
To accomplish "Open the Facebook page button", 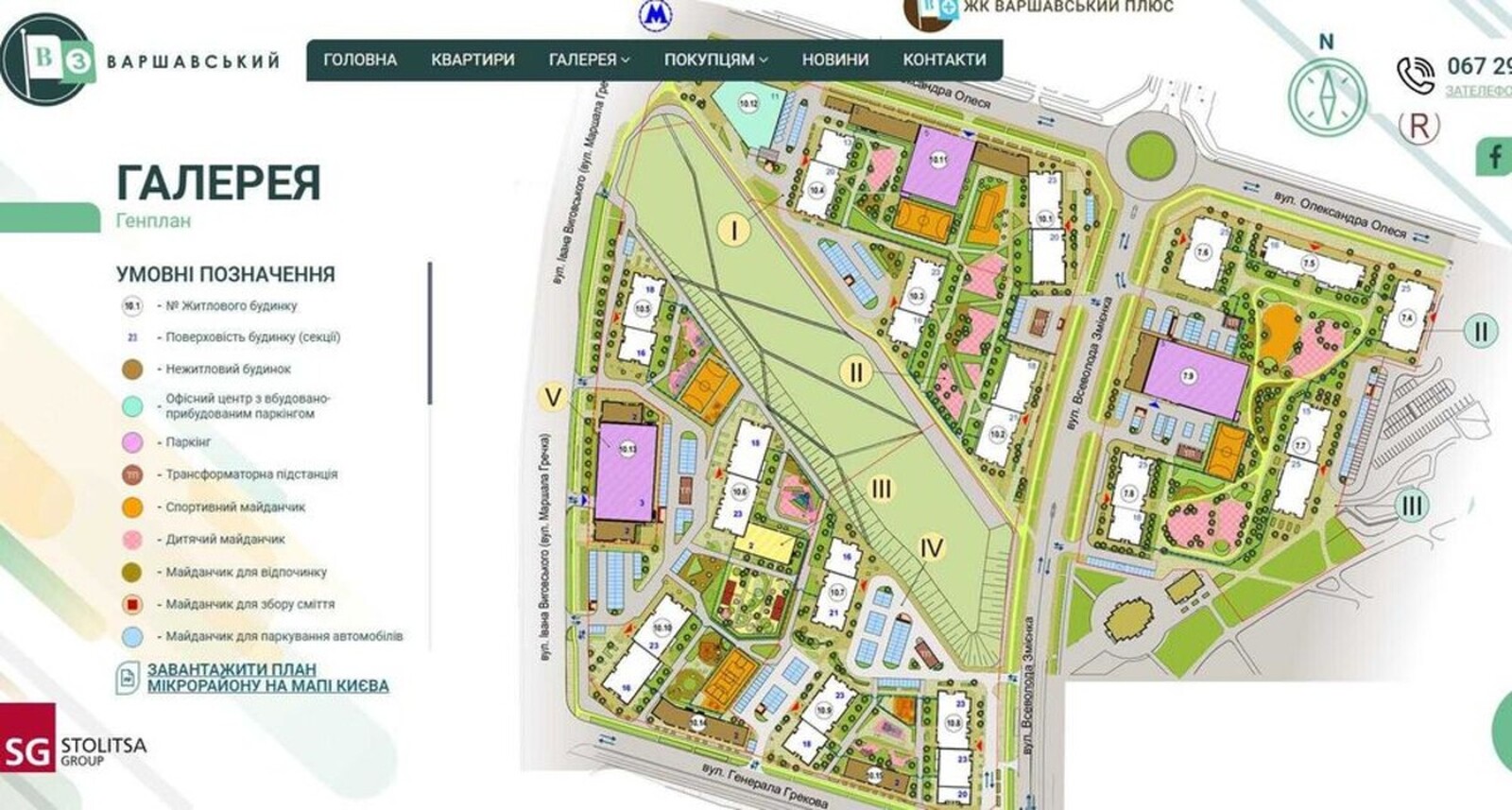I will point(1494,156).
